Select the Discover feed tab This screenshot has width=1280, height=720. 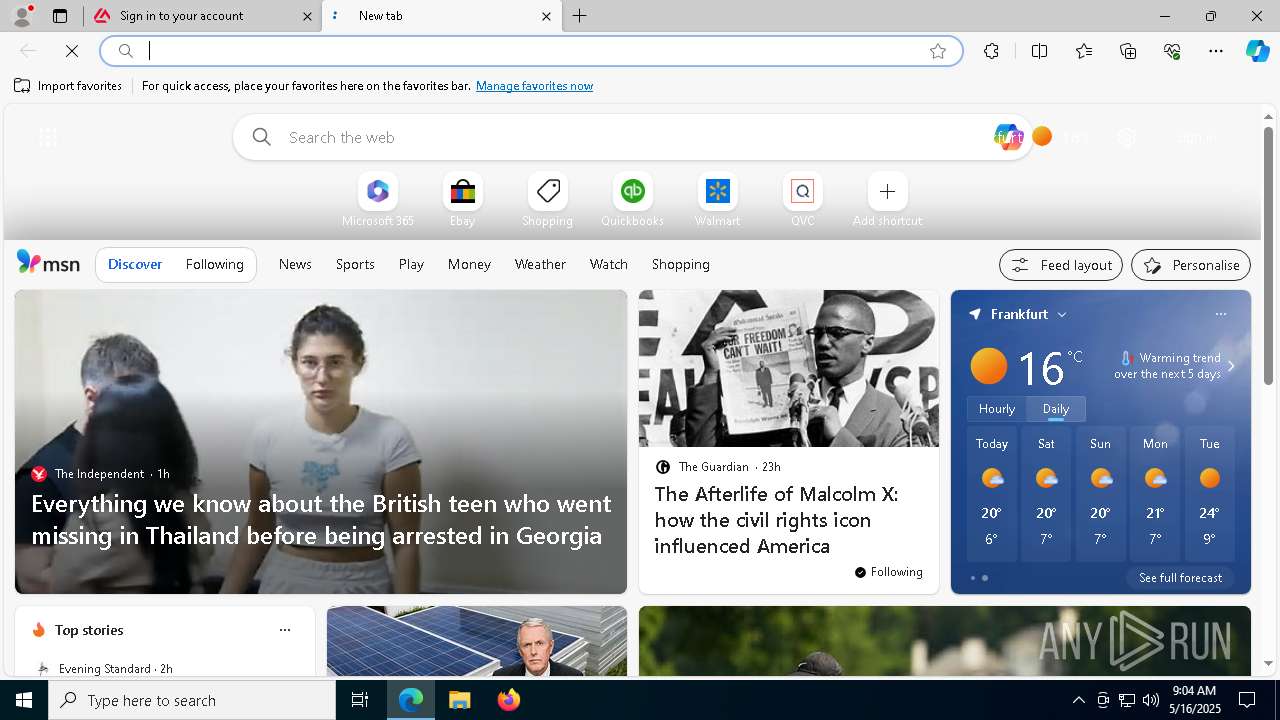135,264
